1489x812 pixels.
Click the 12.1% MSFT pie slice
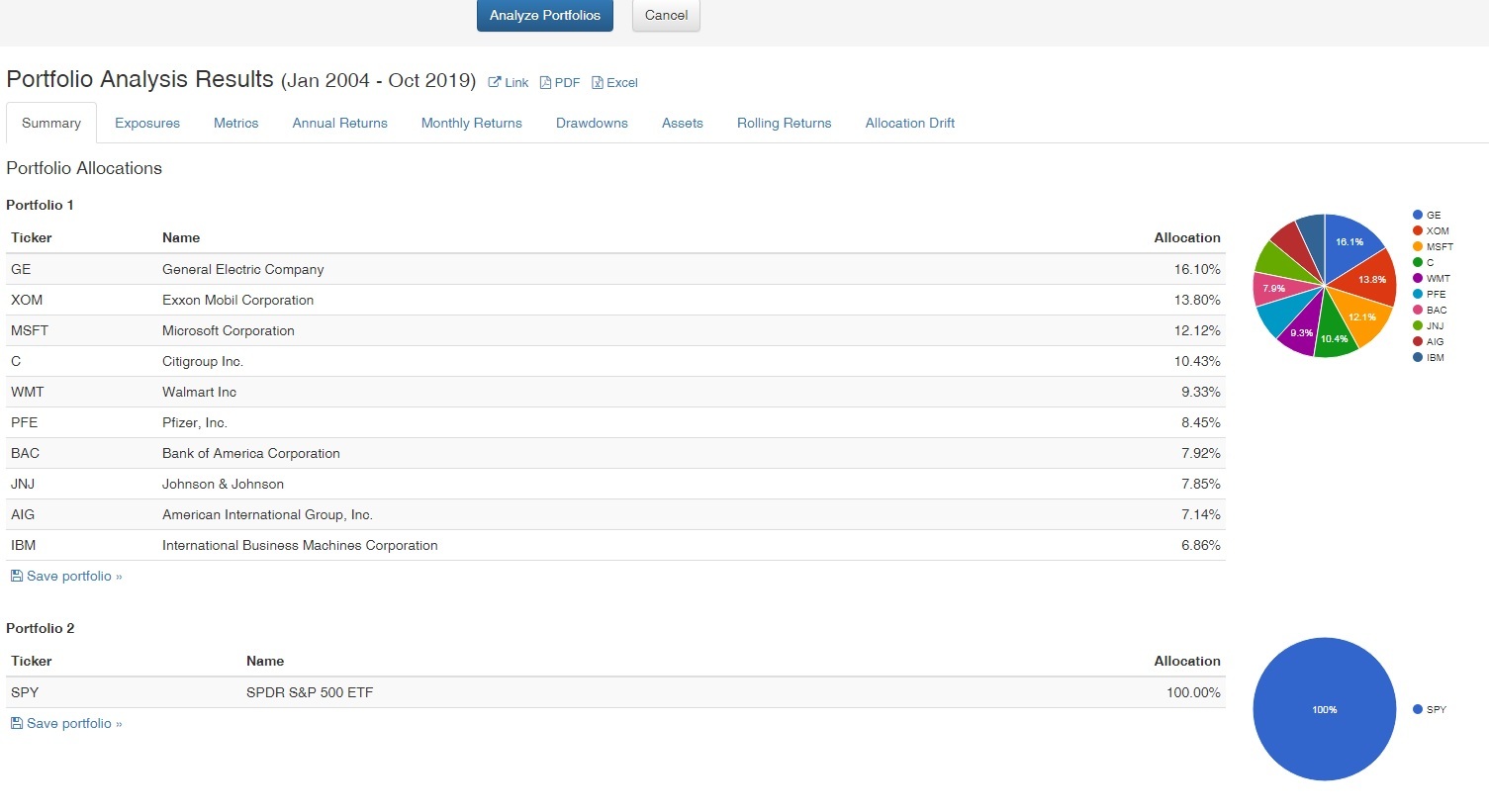pyautogui.click(x=1361, y=316)
